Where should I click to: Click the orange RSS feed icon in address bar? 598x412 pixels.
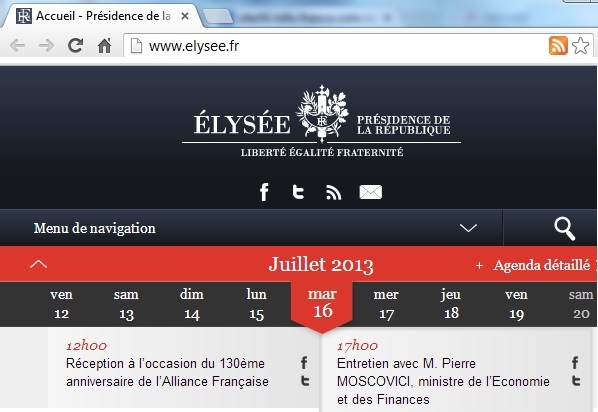pyautogui.click(x=558, y=45)
